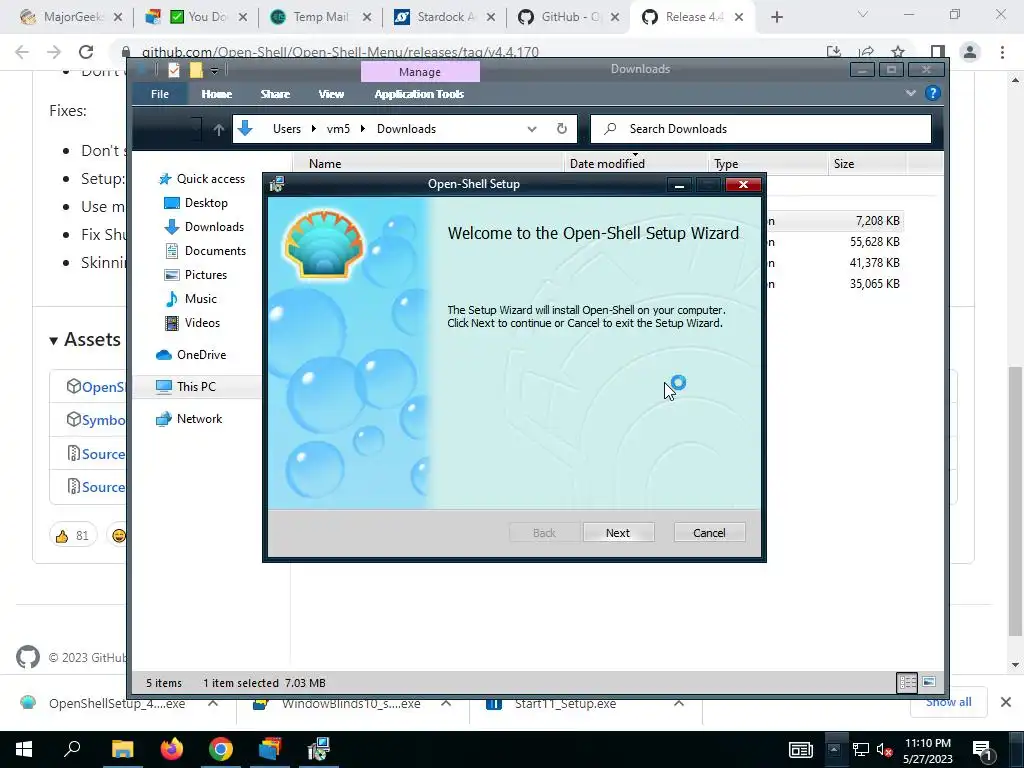Open WindowBlinds10 download item menu chevron
Screen dimensions: 1024x768
coord(446,703)
